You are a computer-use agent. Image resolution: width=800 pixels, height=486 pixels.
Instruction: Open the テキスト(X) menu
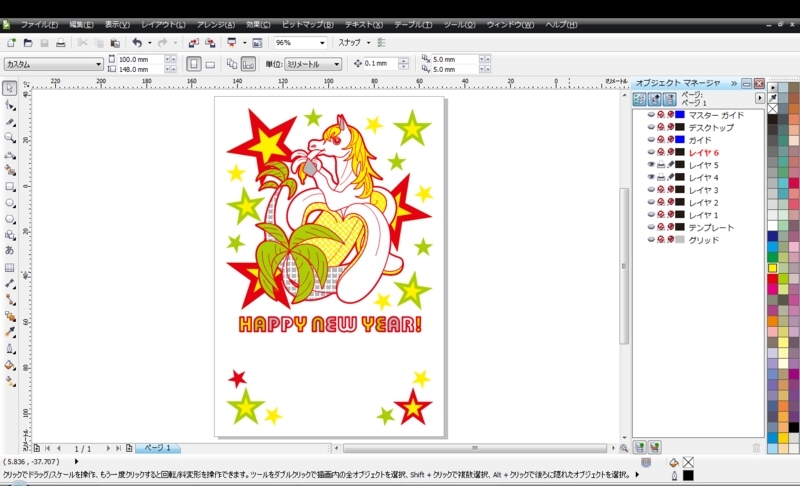point(364,24)
